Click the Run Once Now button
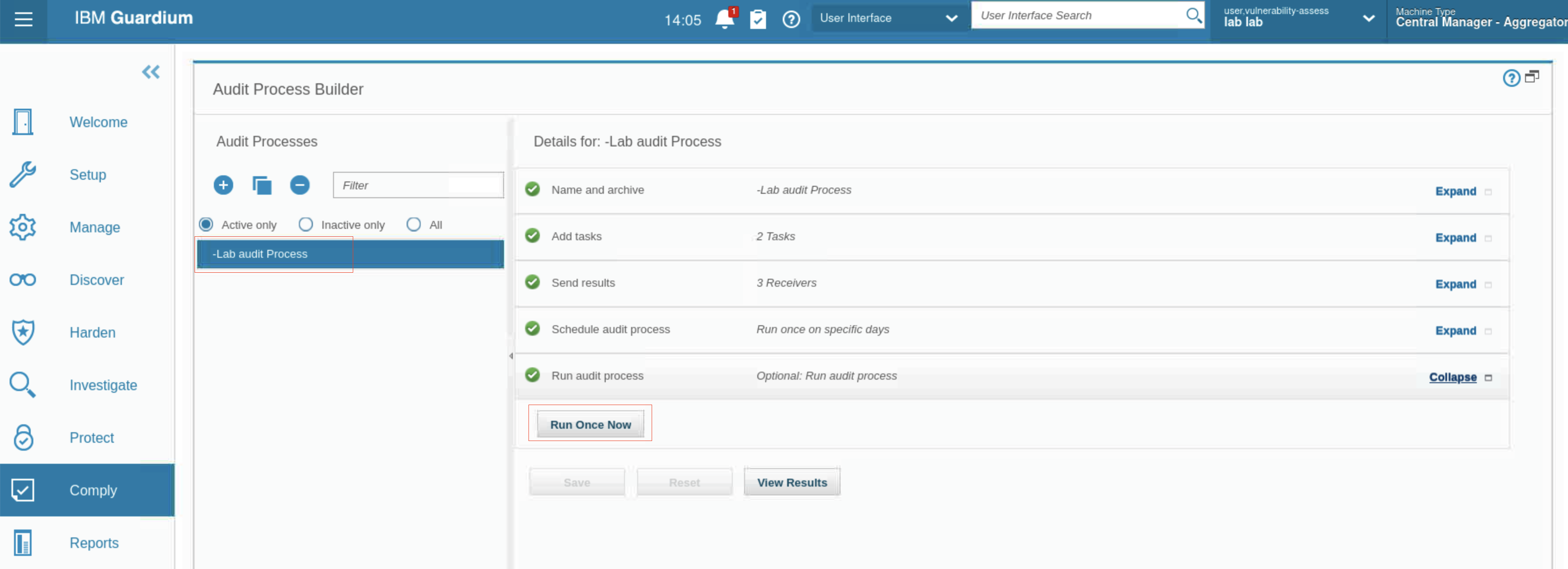 (590, 425)
